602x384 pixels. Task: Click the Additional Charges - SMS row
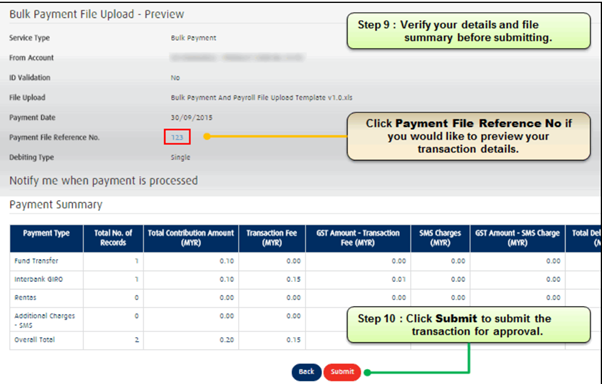coord(45,320)
